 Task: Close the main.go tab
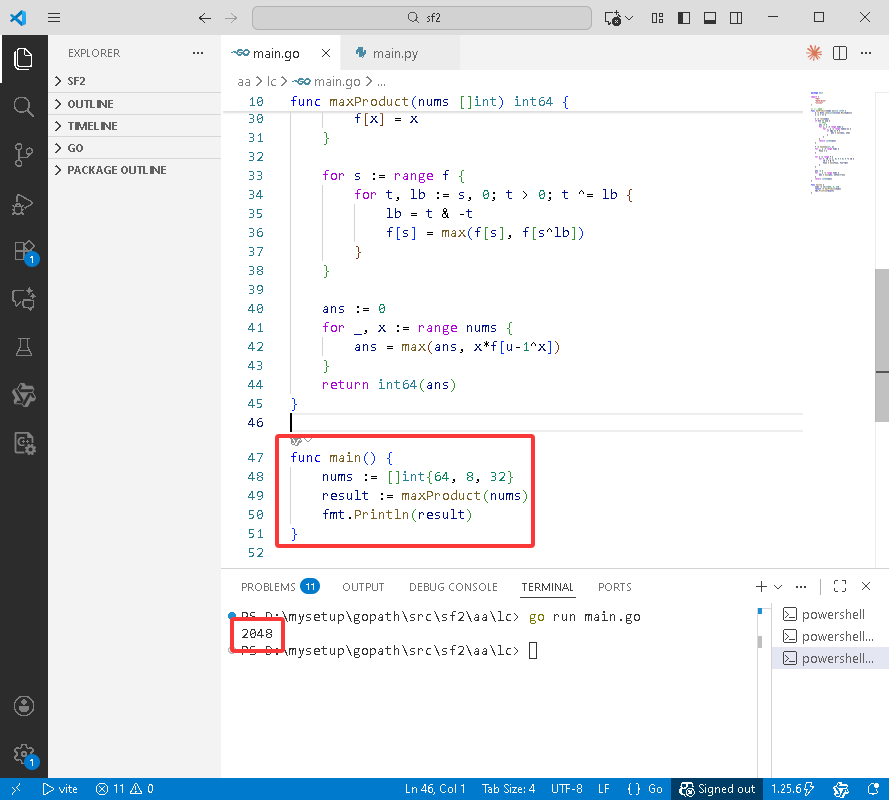tap(326, 53)
